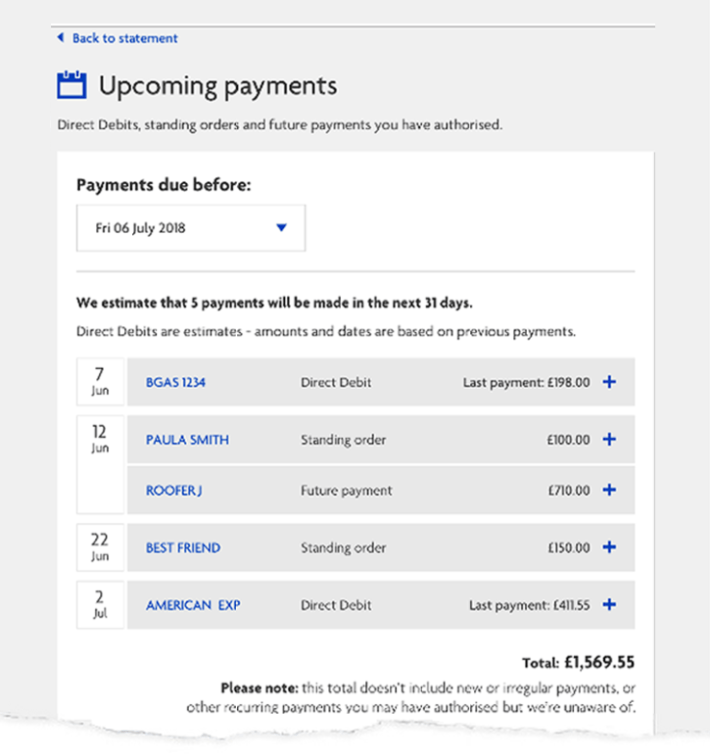This screenshot has height=755, width=710.
Task: Select the 7 Jun date tile
Action: 100,381
